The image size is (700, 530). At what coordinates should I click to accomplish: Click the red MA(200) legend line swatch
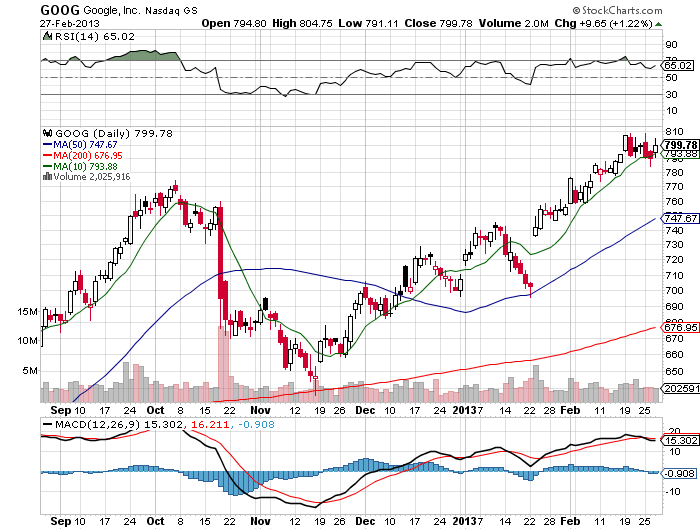tap(47, 156)
